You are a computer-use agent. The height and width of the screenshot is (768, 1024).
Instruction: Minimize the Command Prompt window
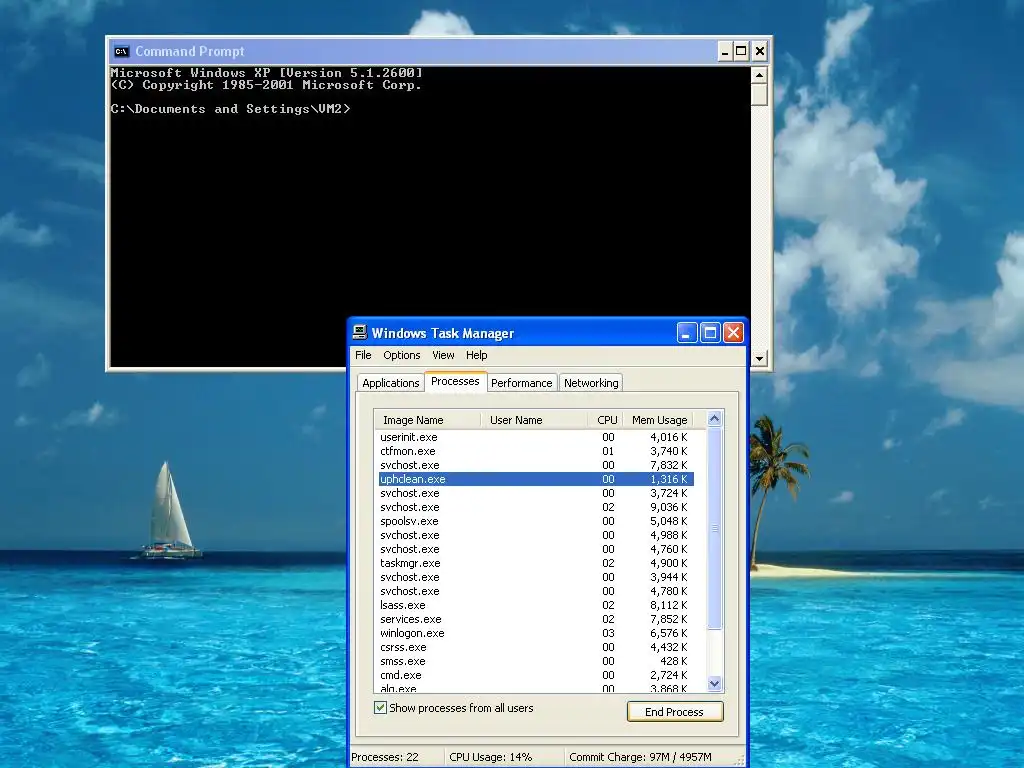725,51
